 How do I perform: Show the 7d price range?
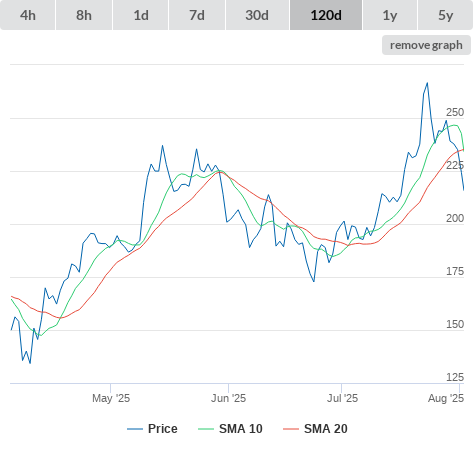point(197,15)
